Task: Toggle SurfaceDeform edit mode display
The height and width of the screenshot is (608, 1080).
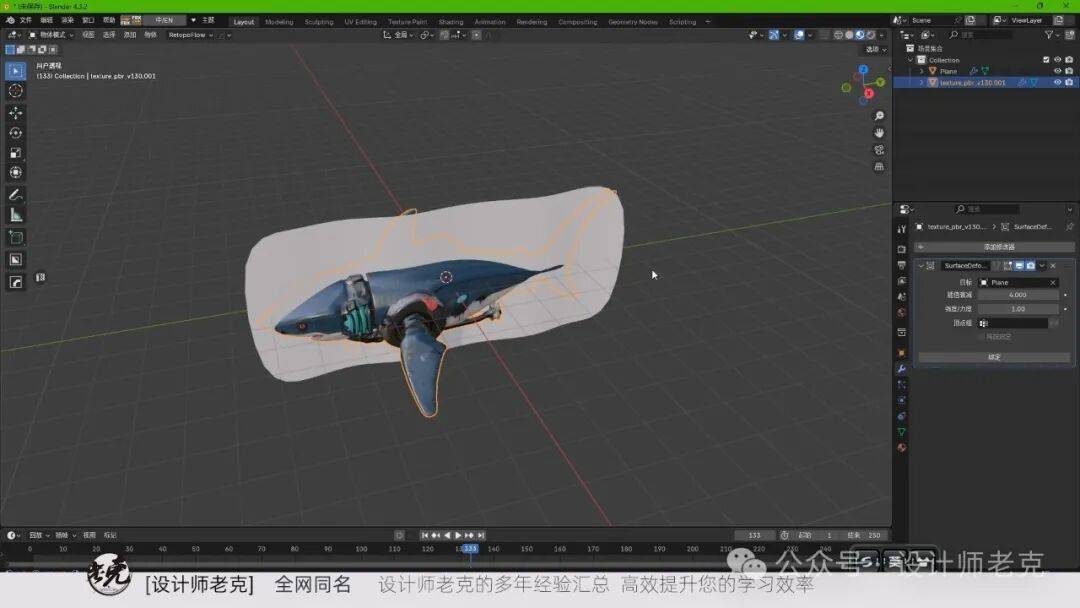Action: click(1008, 266)
